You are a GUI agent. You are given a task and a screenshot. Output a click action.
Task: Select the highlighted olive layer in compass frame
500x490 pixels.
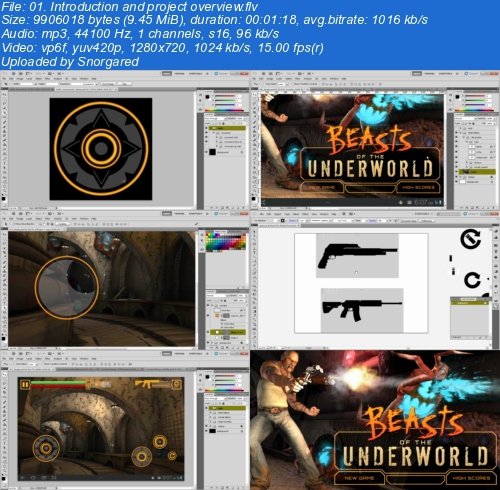click(x=226, y=128)
